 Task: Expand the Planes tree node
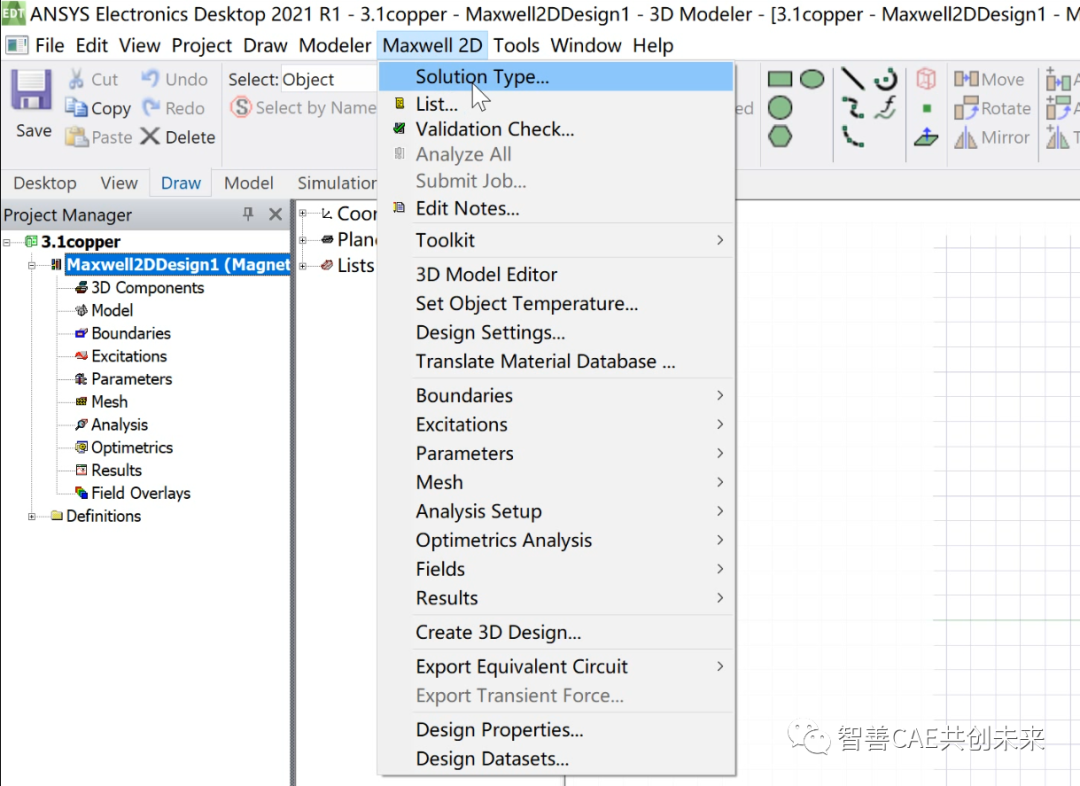[302, 240]
